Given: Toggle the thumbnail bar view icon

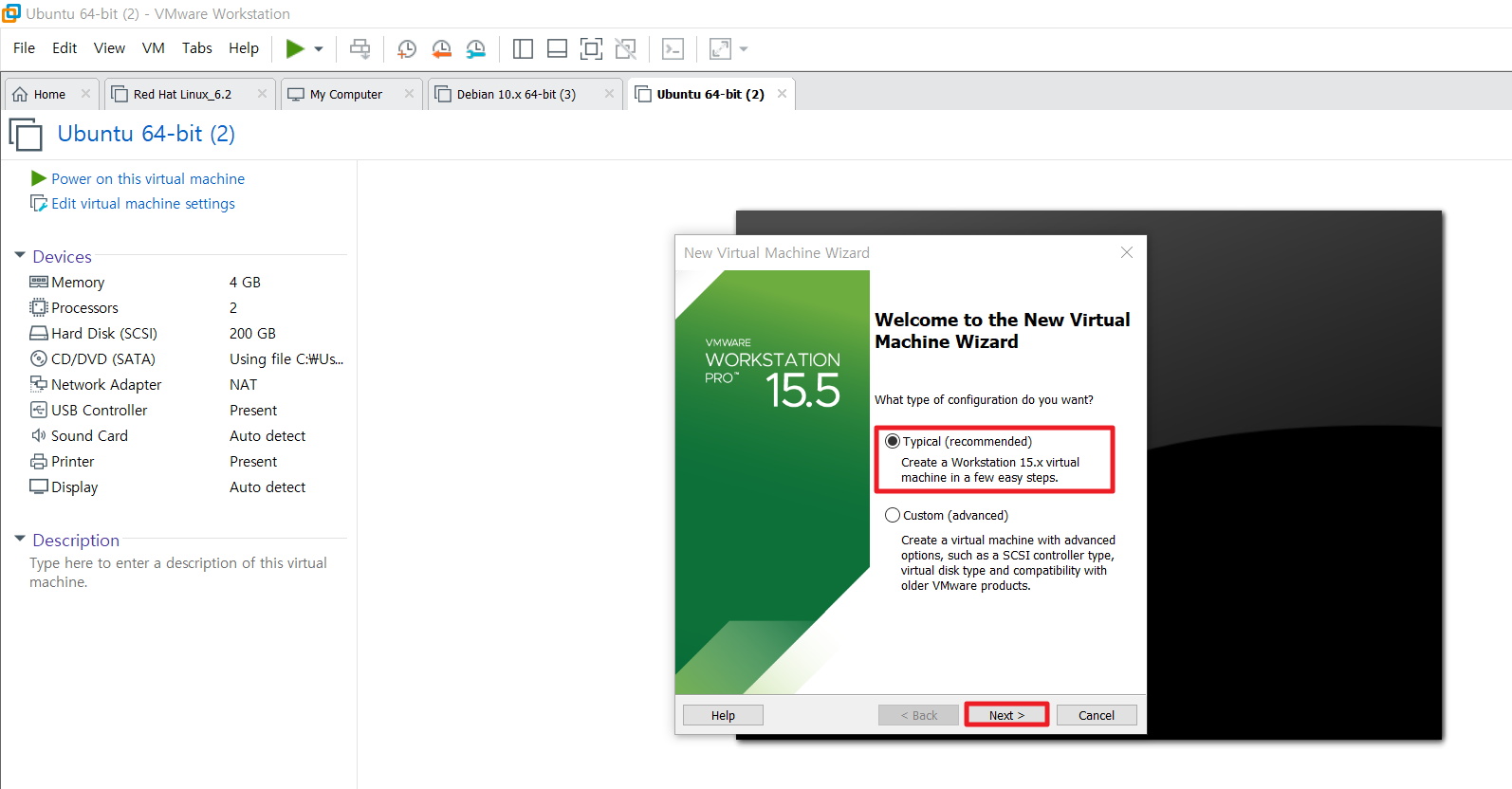Looking at the screenshot, I should (557, 48).
